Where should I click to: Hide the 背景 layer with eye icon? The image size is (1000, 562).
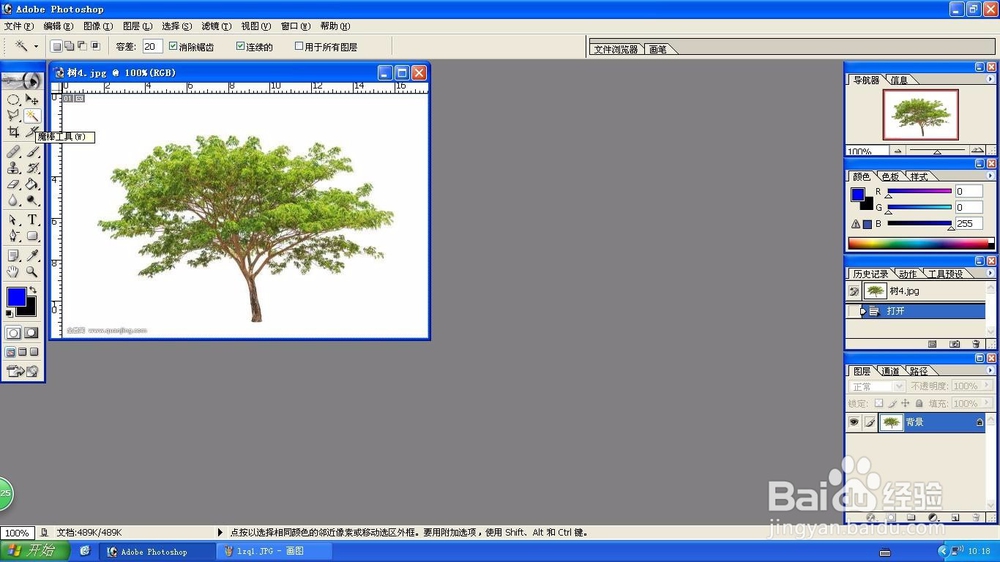pyautogui.click(x=854, y=422)
